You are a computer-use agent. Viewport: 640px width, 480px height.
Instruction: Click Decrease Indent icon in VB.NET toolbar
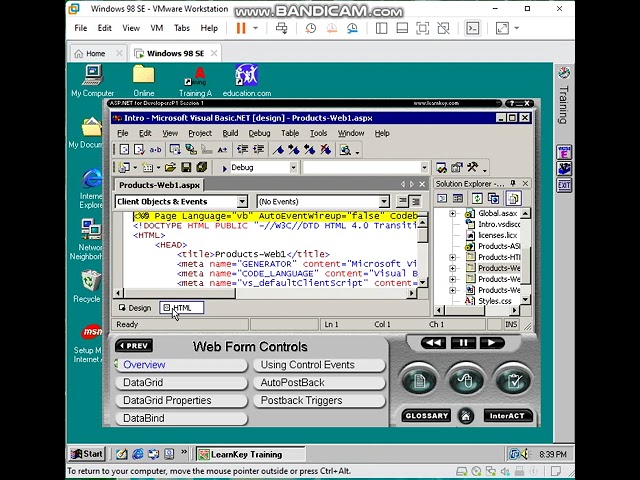point(243,150)
